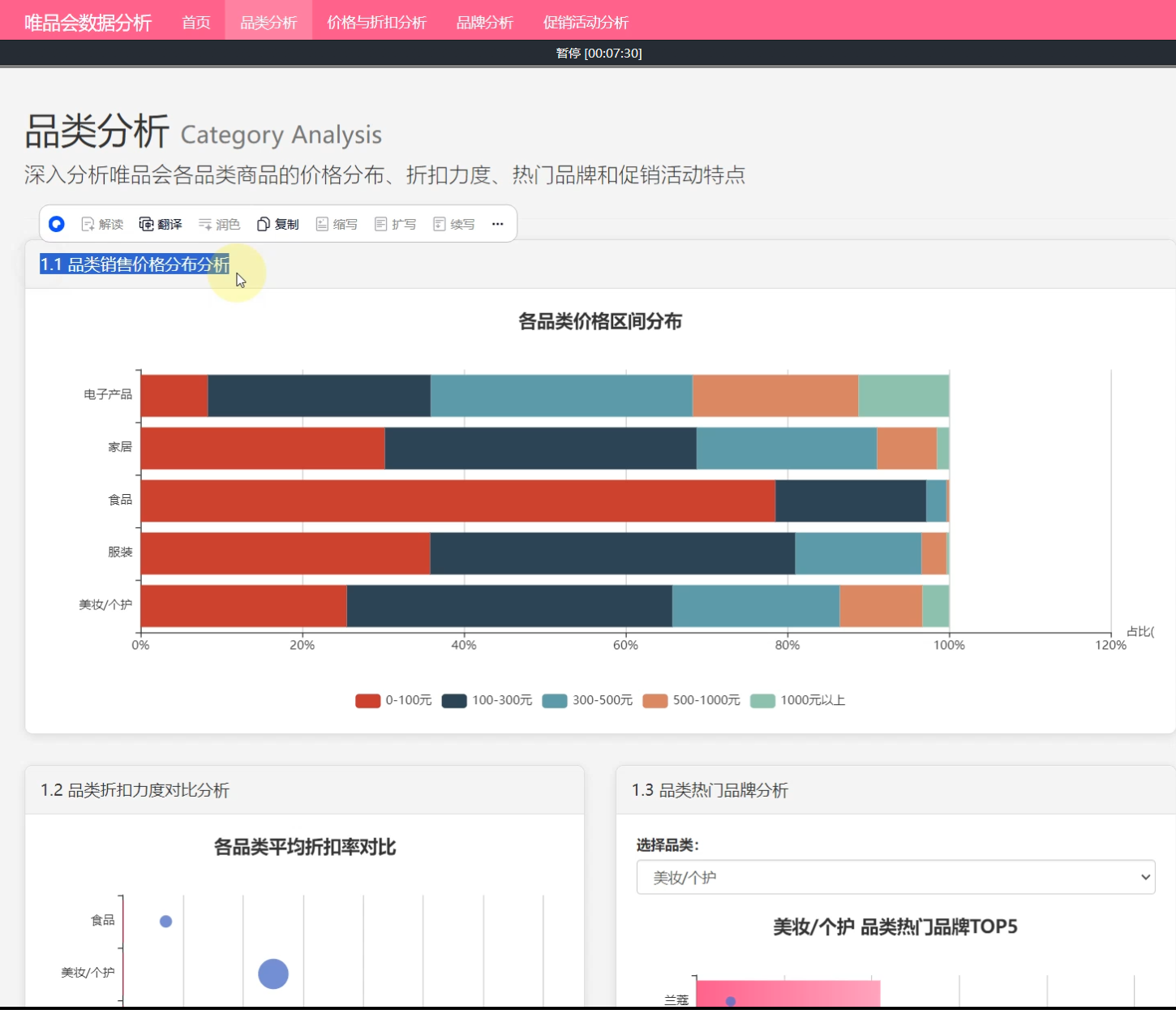Click the heading 1.2 品类折扣力度对比分析
This screenshot has height=1010, width=1176.
tap(135, 790)
